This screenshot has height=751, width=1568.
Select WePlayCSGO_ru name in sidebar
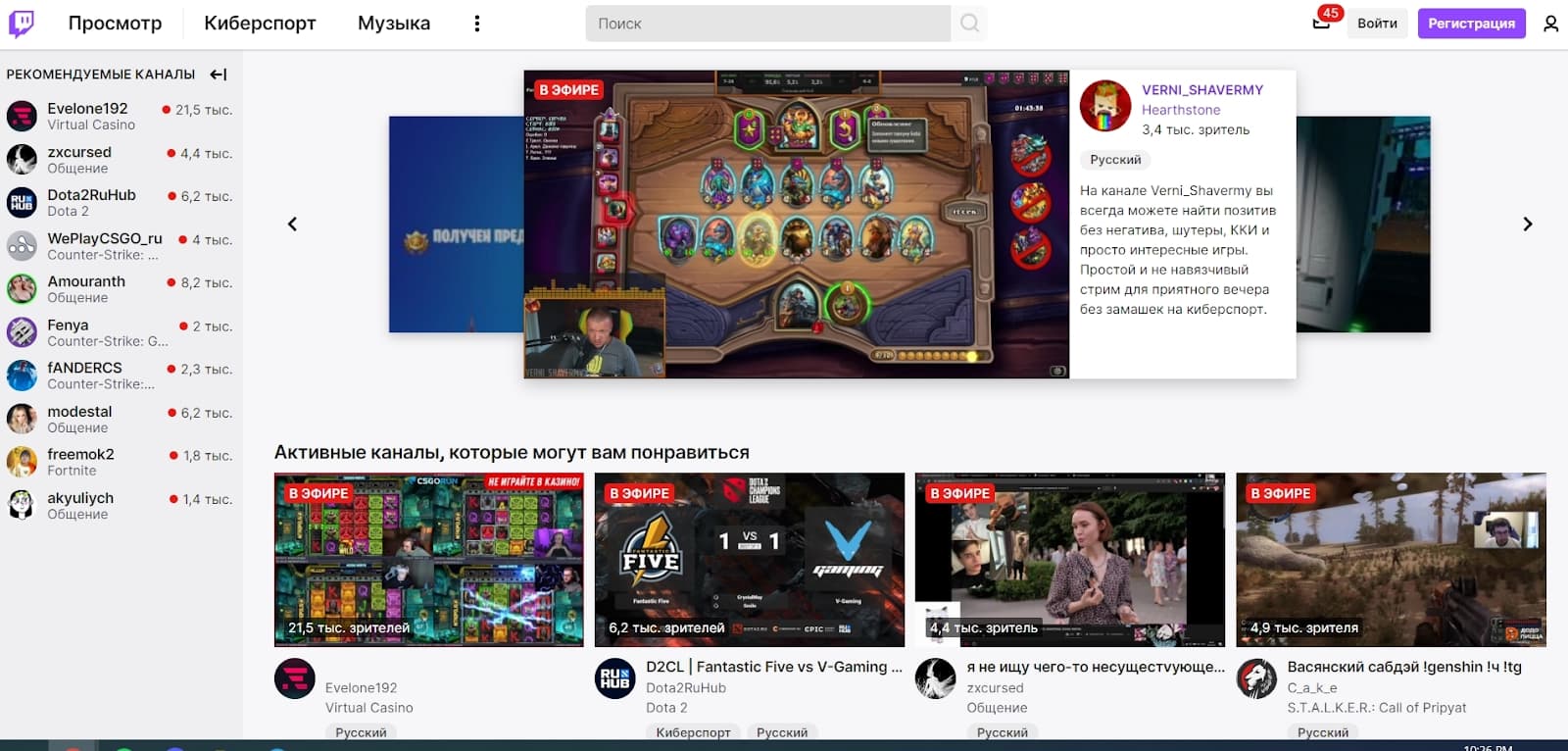pyautogui.click(x=105, y=238)
